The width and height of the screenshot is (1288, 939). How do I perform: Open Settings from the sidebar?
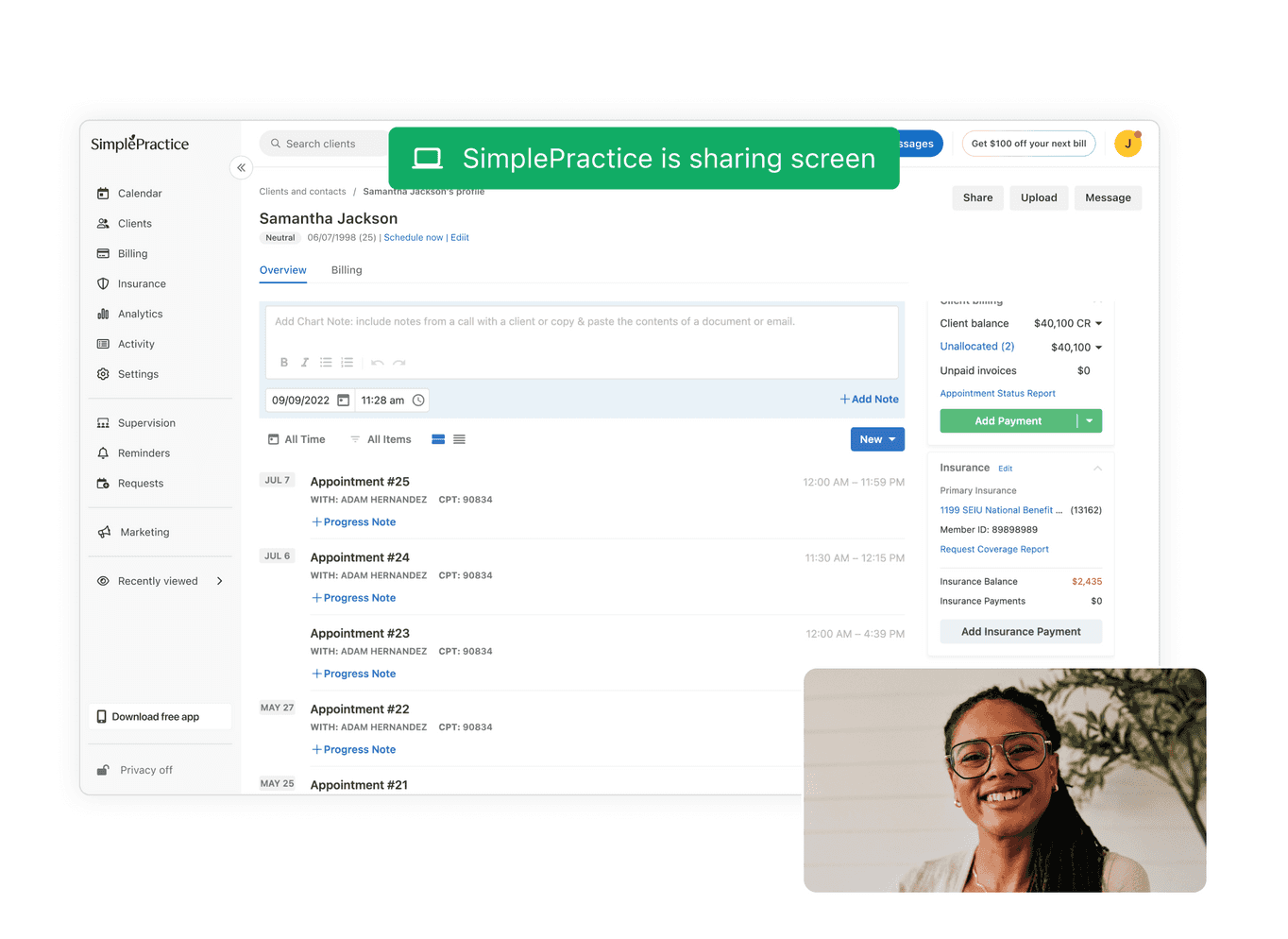point(127,375)
